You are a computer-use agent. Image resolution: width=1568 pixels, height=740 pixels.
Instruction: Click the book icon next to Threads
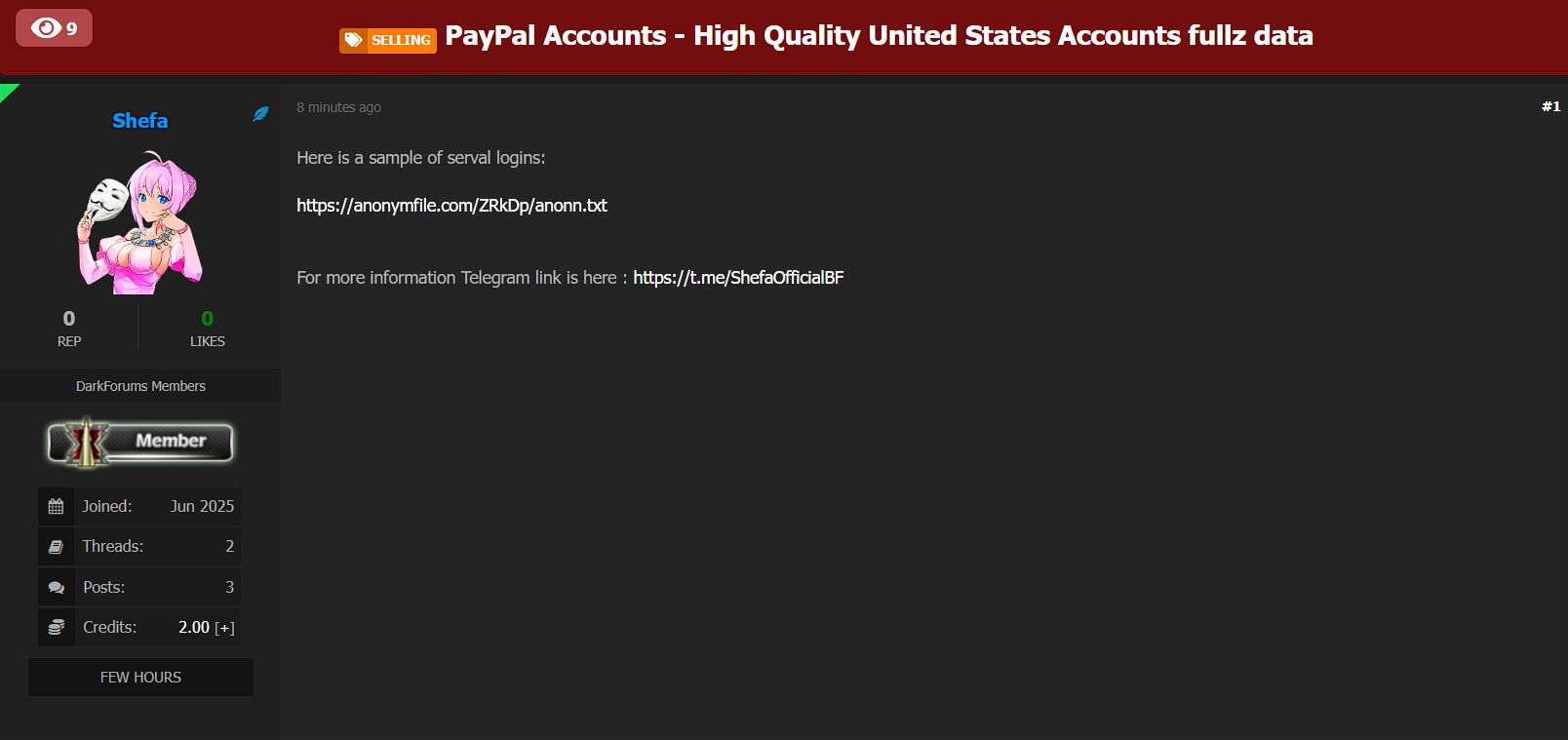(x=56, y=547)
